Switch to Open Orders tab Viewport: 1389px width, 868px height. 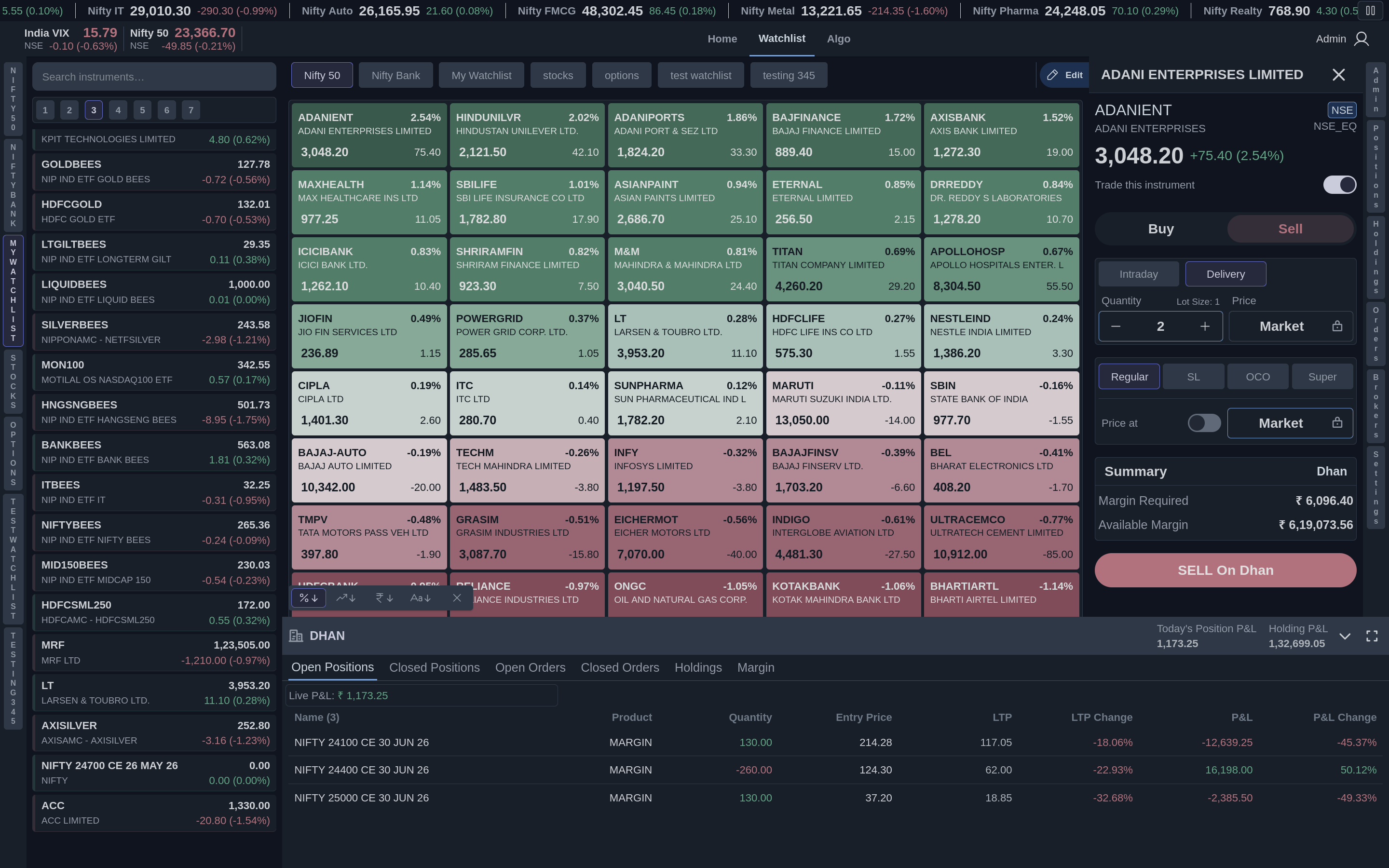pos(530,668)
